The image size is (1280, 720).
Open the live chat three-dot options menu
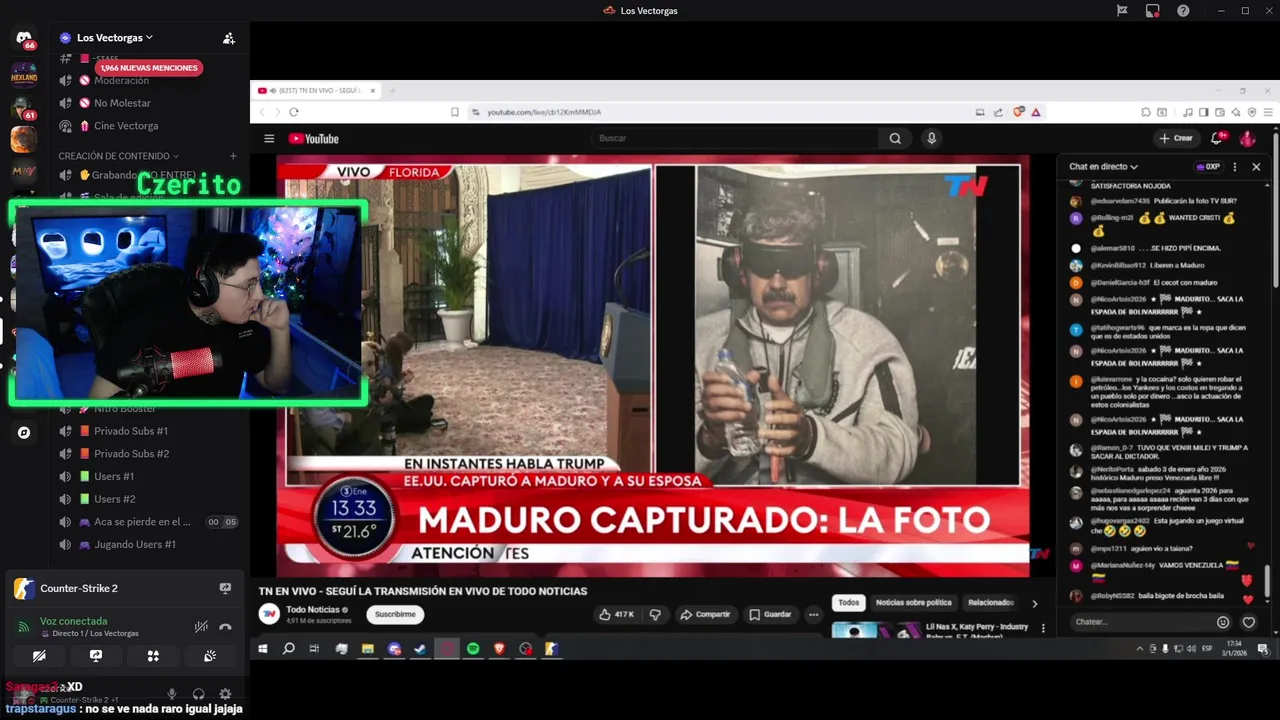click(1235, 167)
